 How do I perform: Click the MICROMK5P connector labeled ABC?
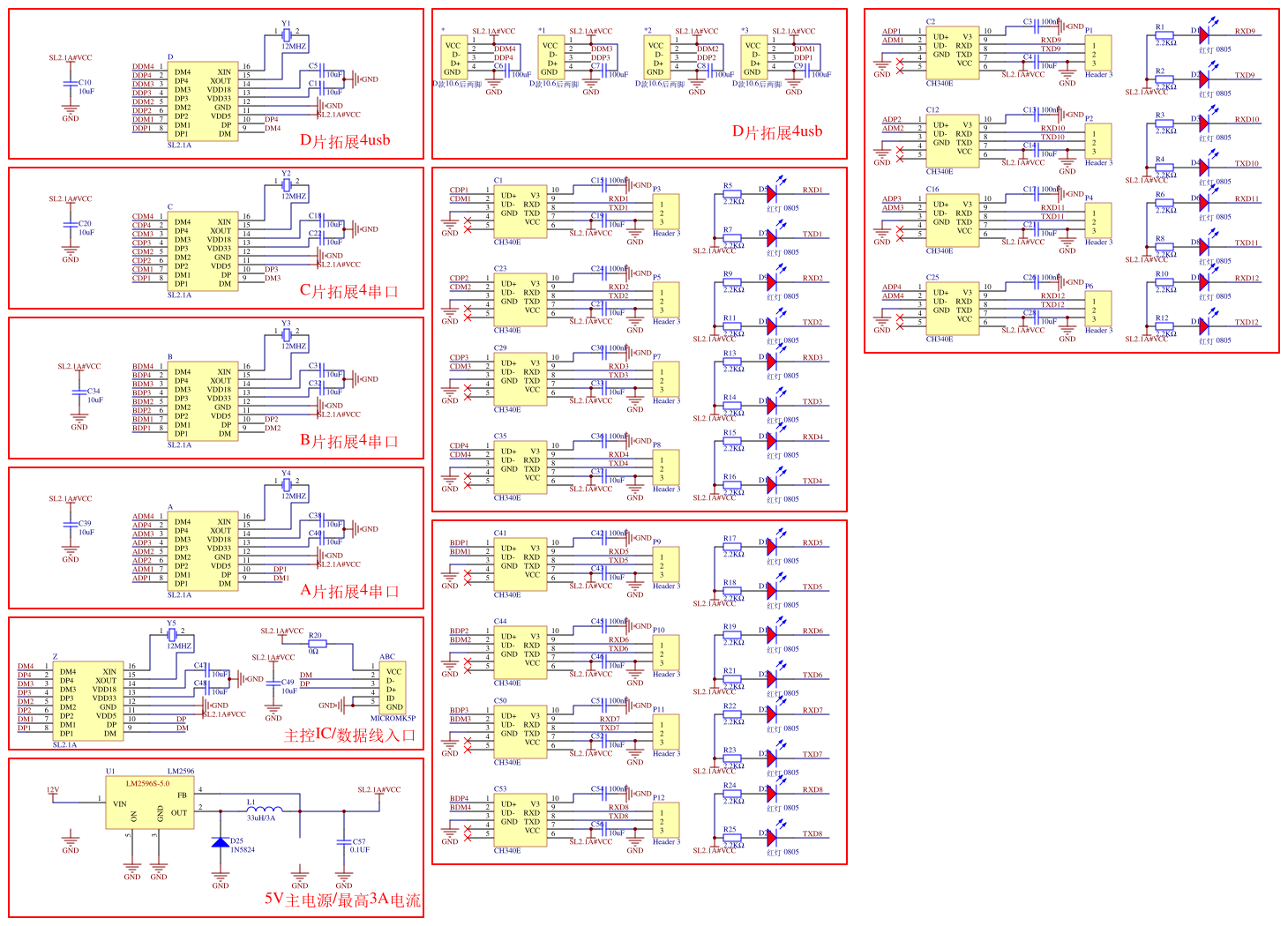(393, 688)
